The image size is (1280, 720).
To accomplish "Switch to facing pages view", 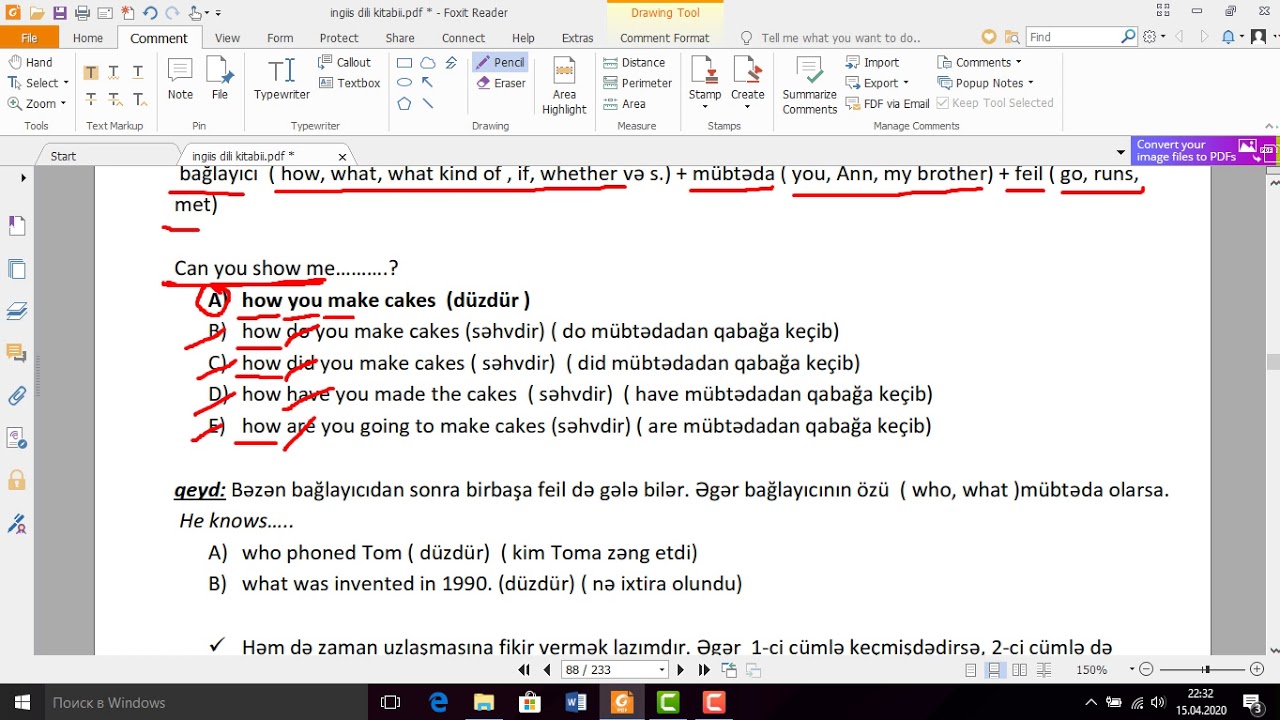I will click(1019, 670).
